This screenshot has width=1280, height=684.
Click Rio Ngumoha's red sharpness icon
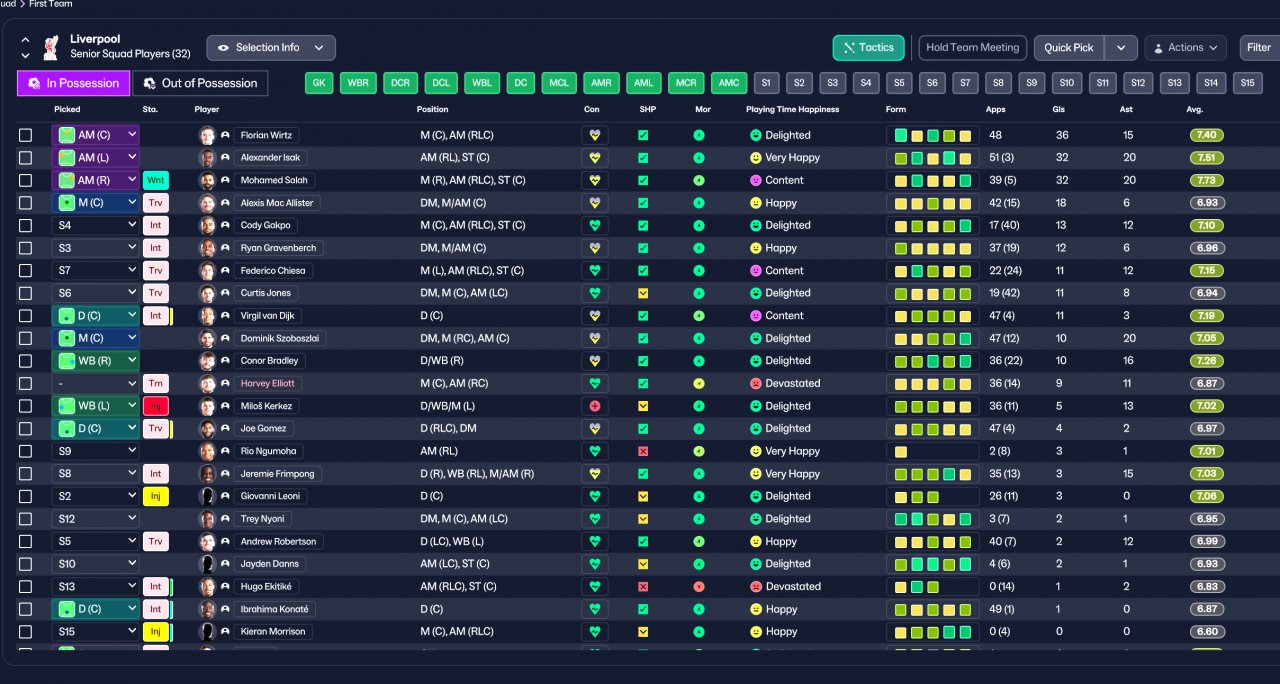click(643, 451)
